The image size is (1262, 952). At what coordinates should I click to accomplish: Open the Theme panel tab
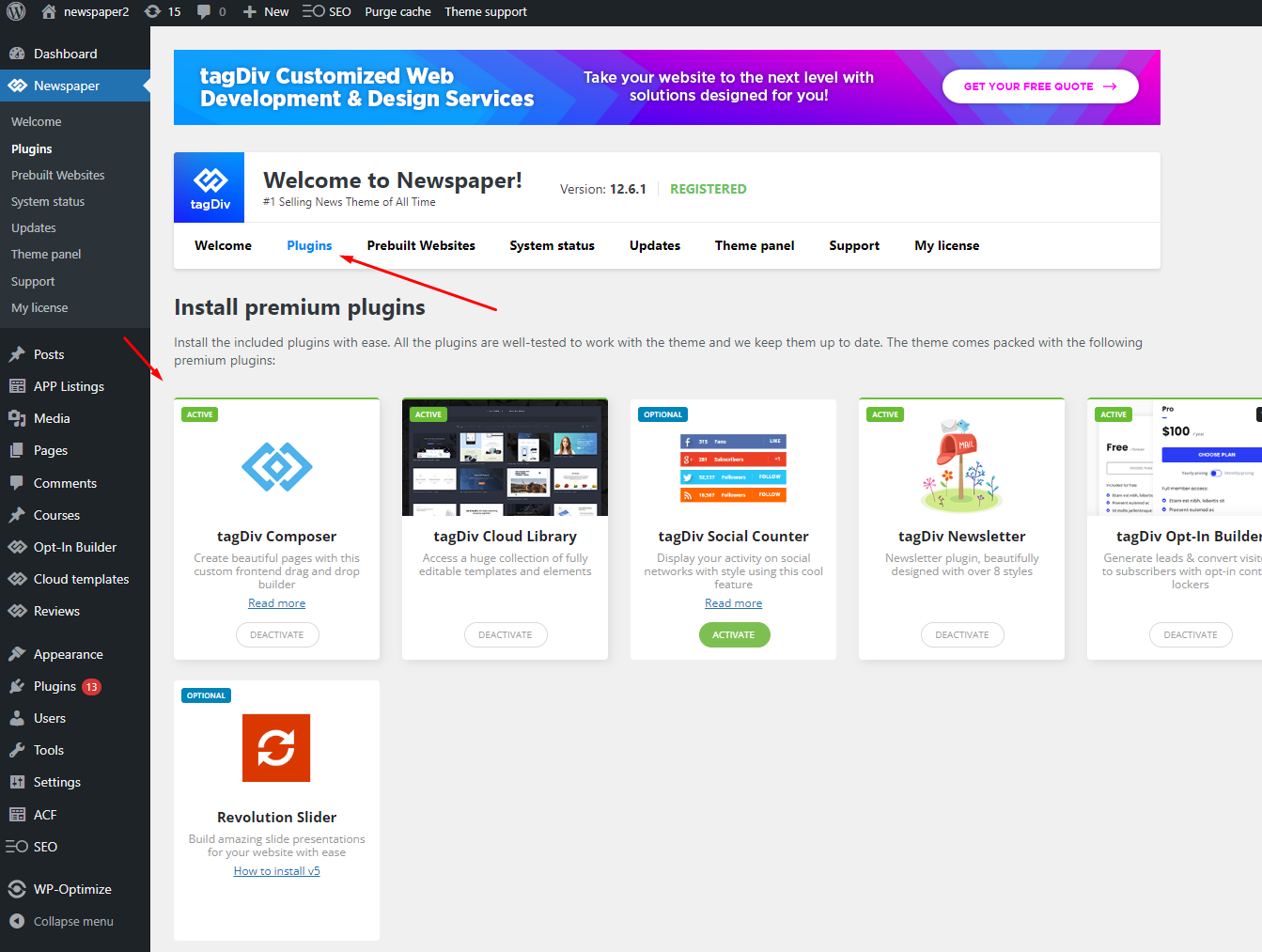click(x=755, y=245)
